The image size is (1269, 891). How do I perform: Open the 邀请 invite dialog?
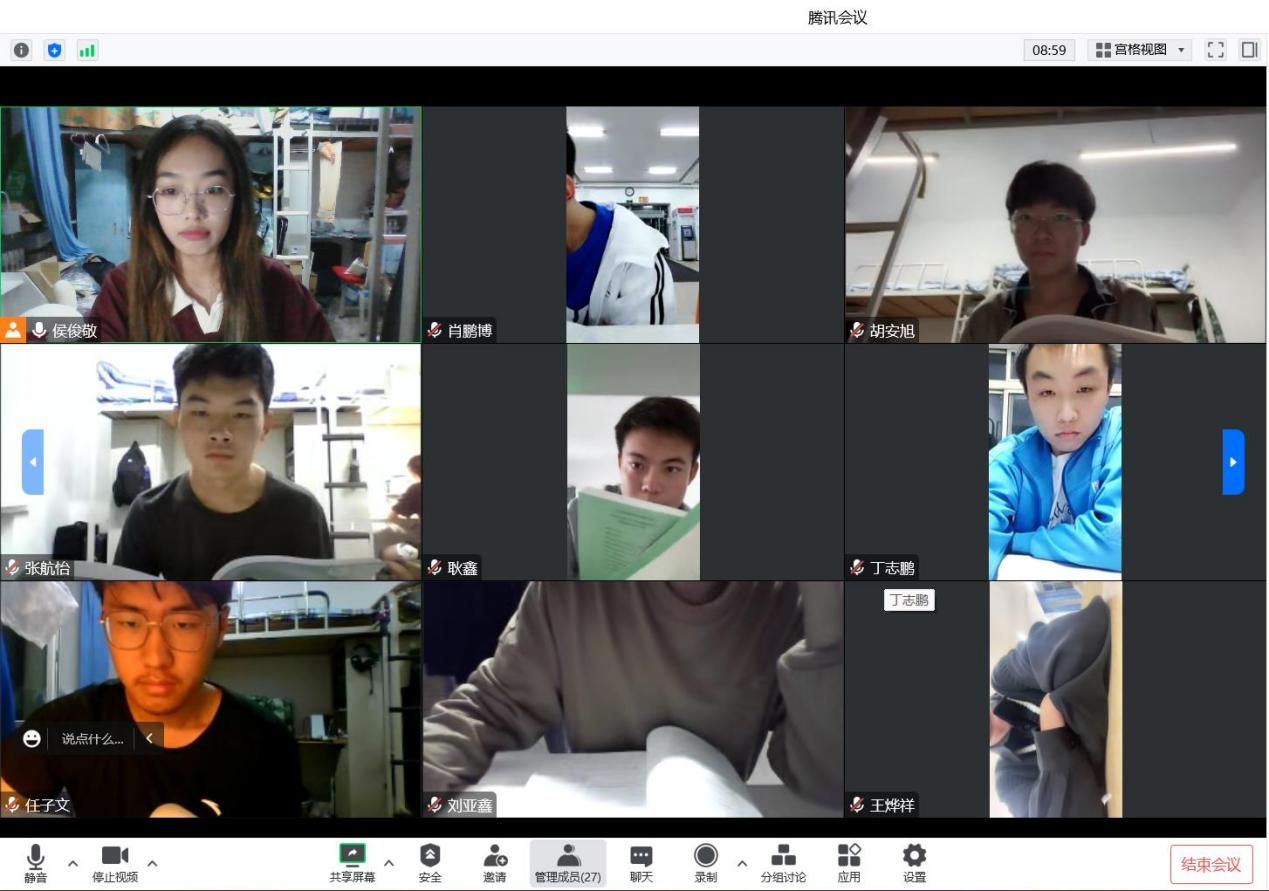pos(494,863)
